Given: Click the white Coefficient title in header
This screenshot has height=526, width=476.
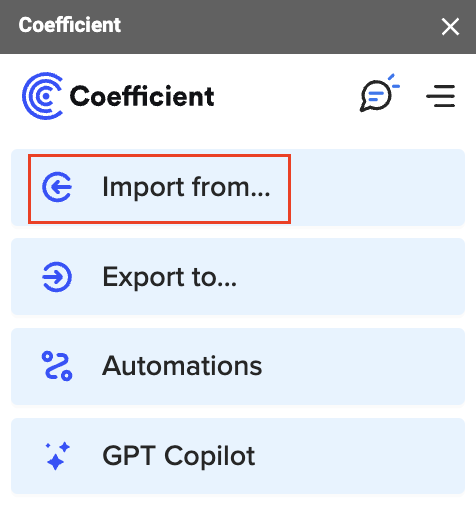Looking at the screenshot, I should pos(70,25).
